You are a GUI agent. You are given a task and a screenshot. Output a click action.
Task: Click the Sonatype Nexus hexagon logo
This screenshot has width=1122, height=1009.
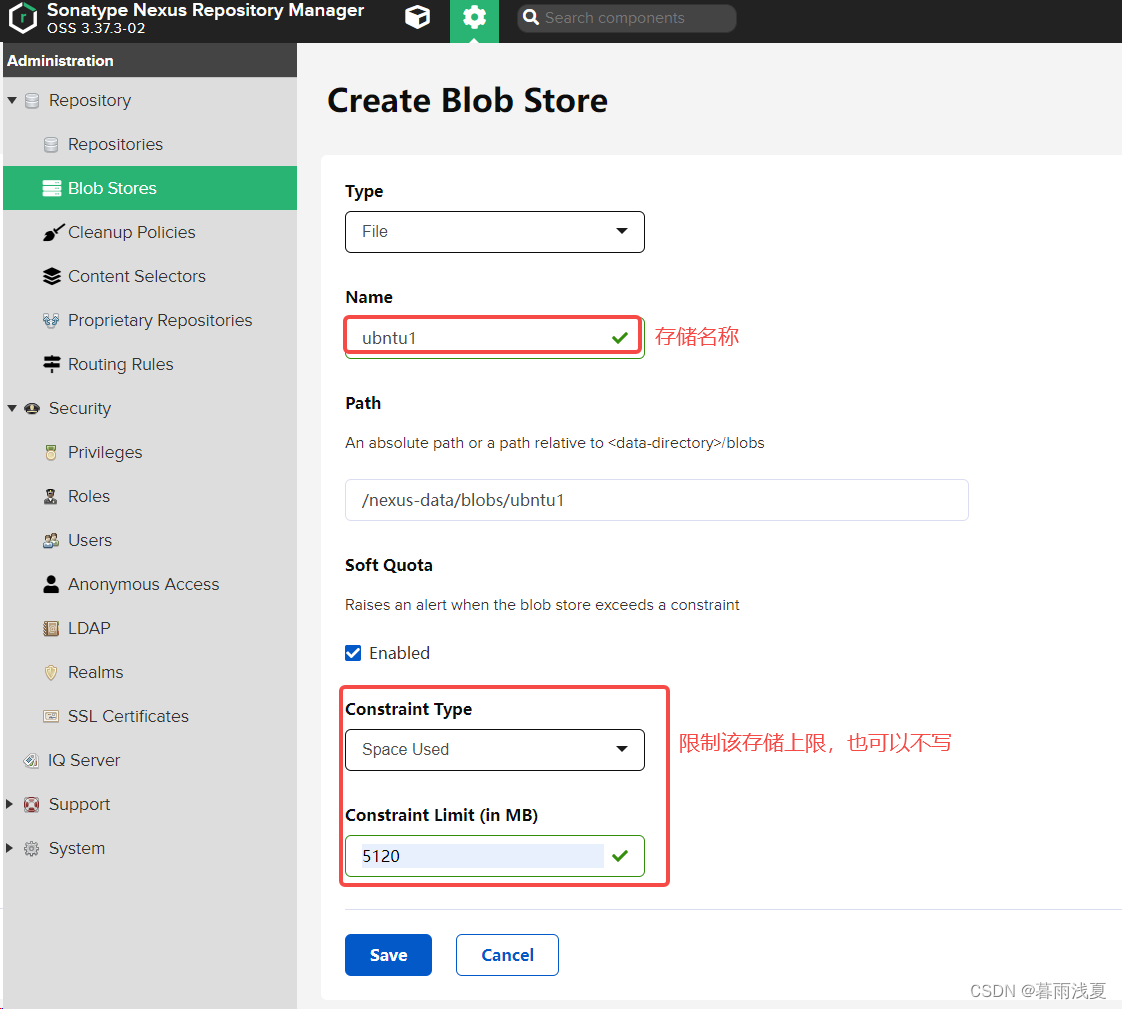click(x=23, y=18)
